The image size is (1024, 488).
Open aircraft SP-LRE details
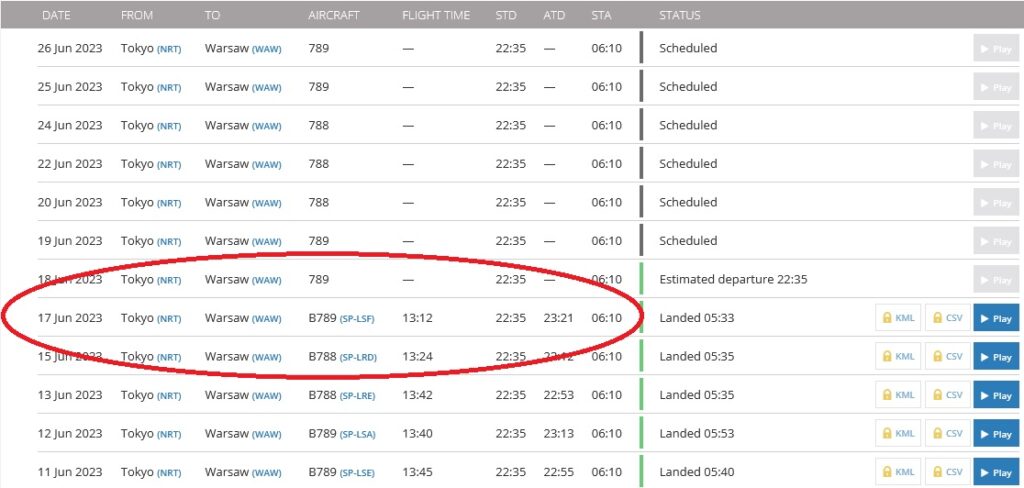358,396
